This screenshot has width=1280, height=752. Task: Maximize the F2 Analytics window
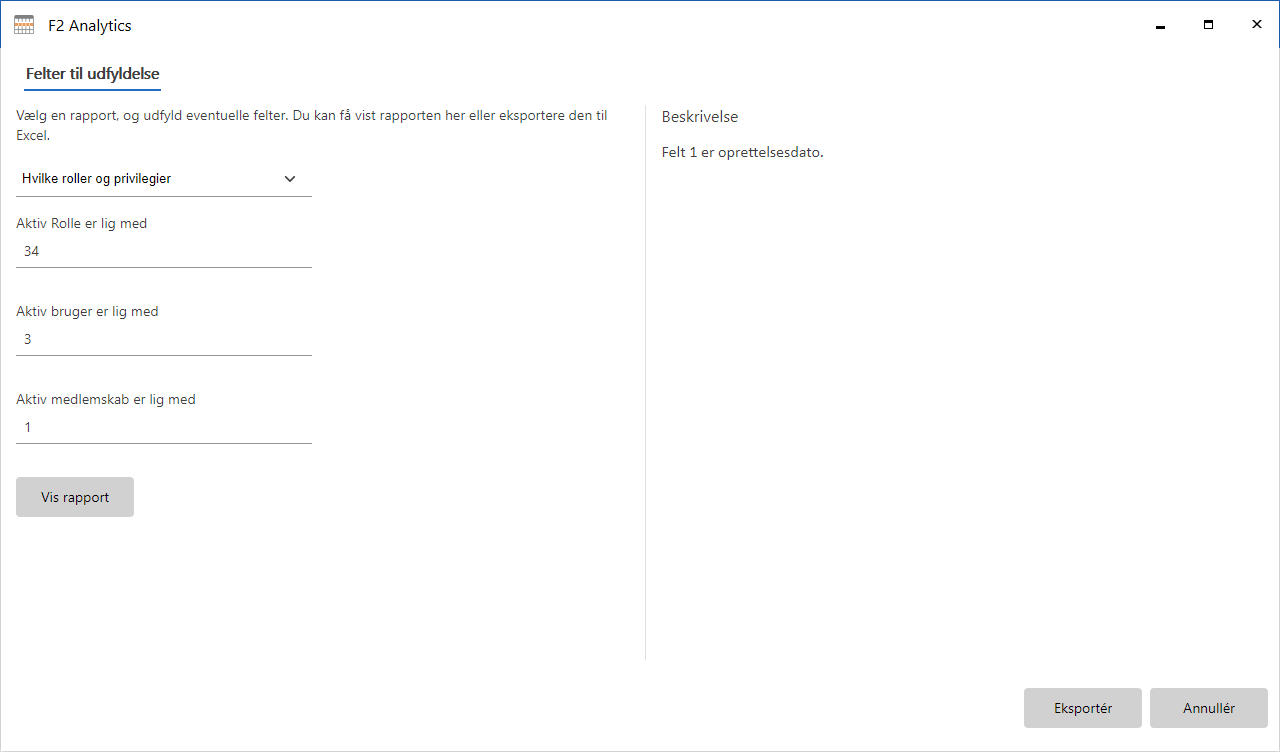[1208, 25]
